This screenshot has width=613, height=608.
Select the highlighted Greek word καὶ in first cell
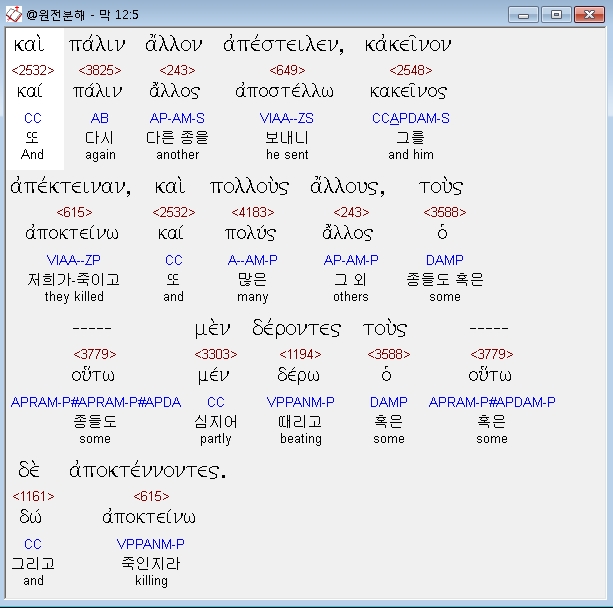coord(29,45)
